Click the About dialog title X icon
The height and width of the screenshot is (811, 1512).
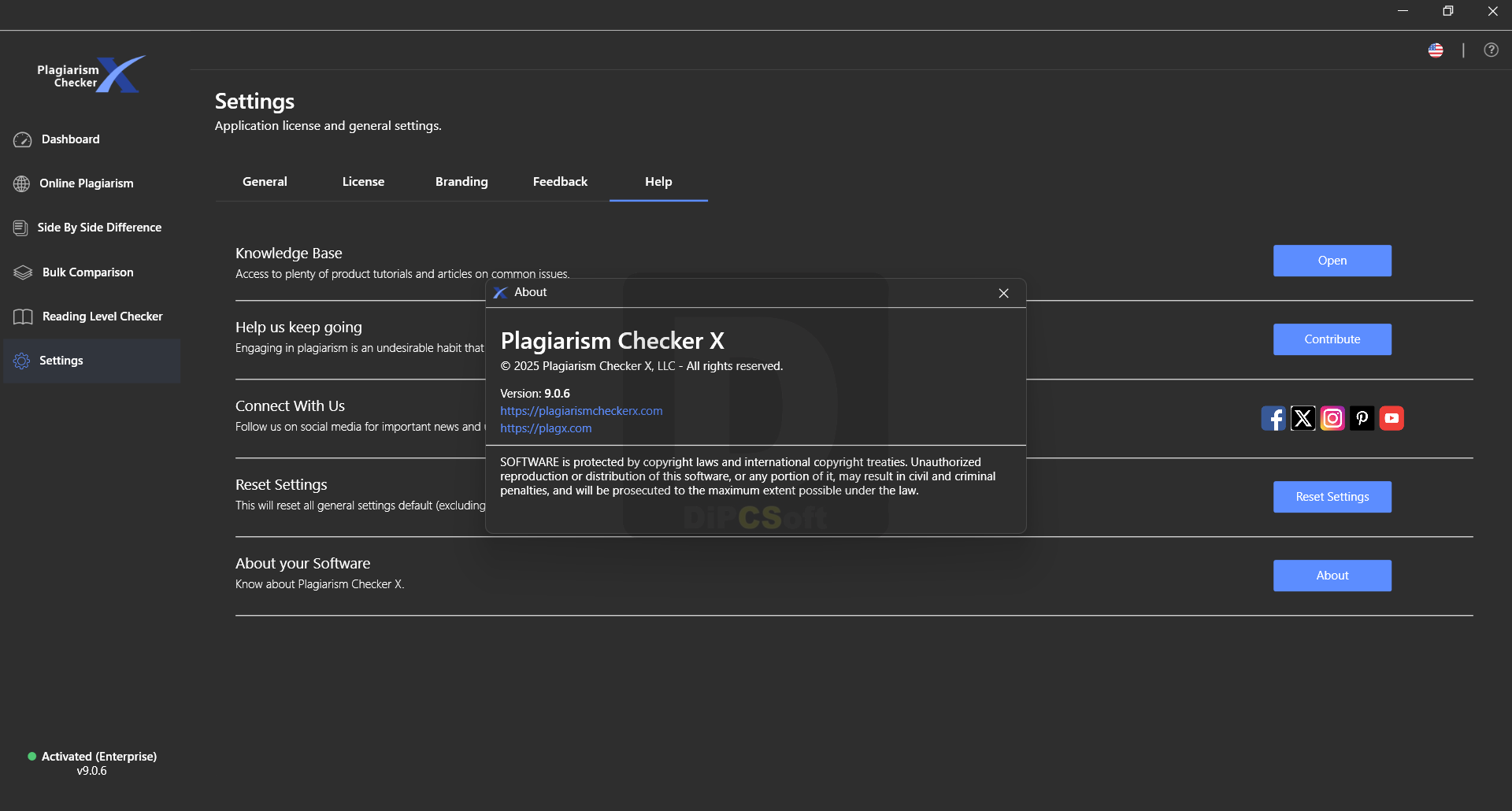point(500,293)
